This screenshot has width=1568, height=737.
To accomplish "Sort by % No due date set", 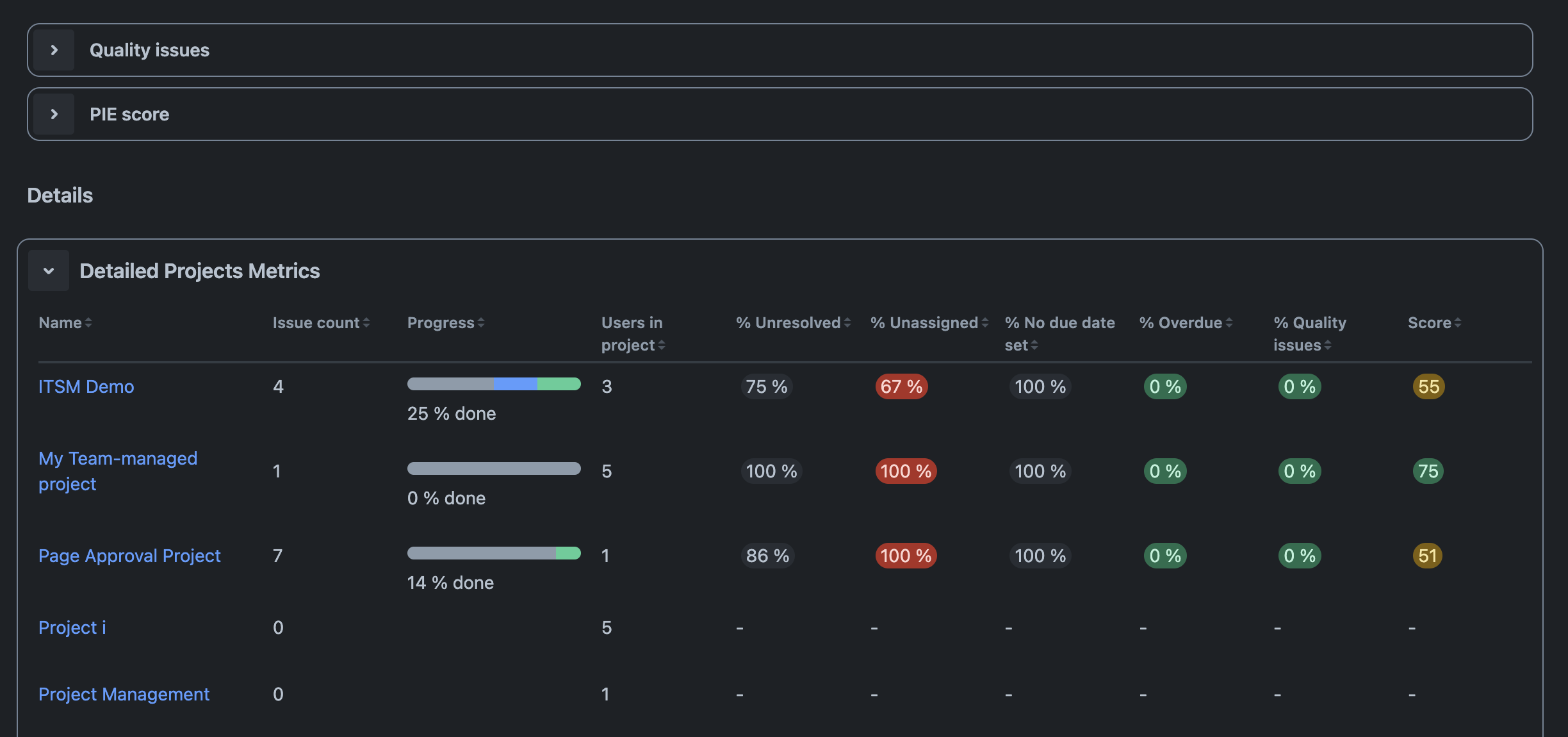I will point(1059,334).
